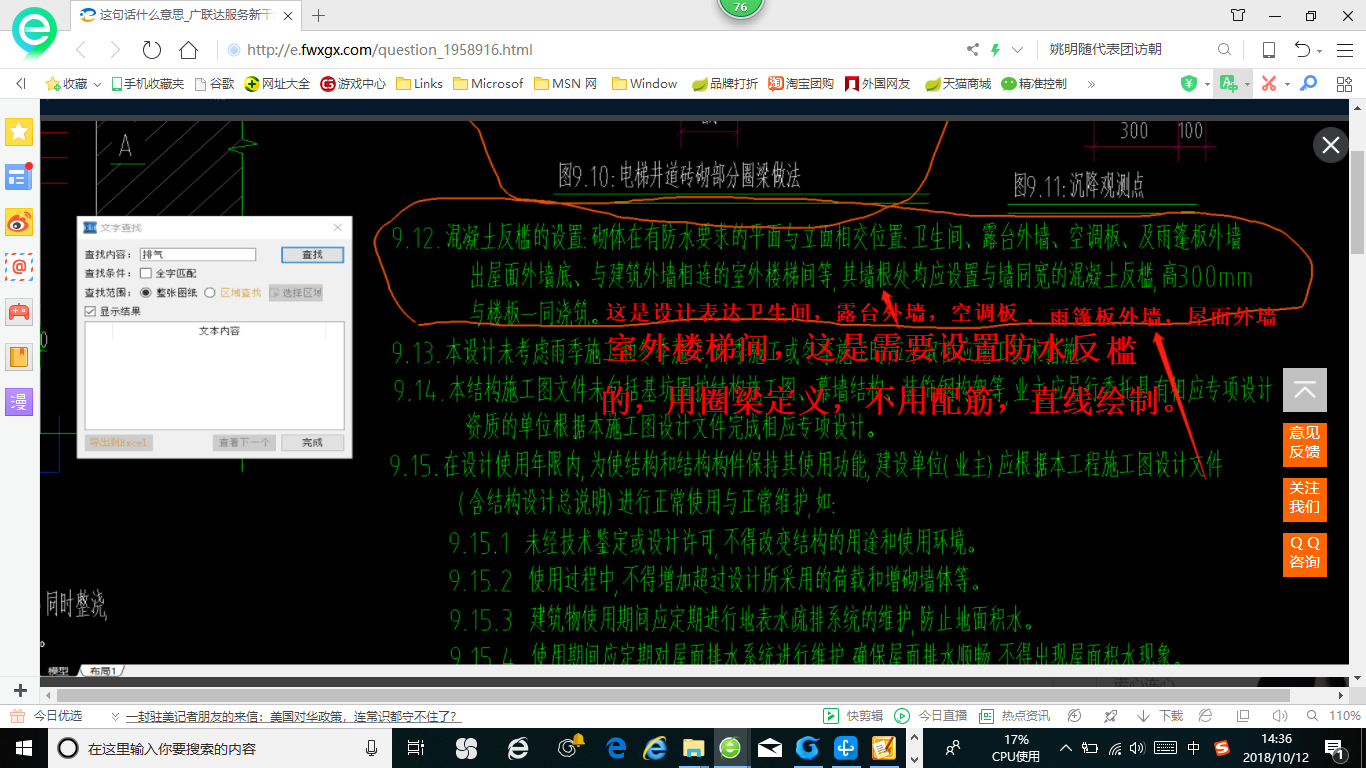Add a sidebar app with plus button
This screenshot has width=1366, height=768.
click(x=20, y=690)
